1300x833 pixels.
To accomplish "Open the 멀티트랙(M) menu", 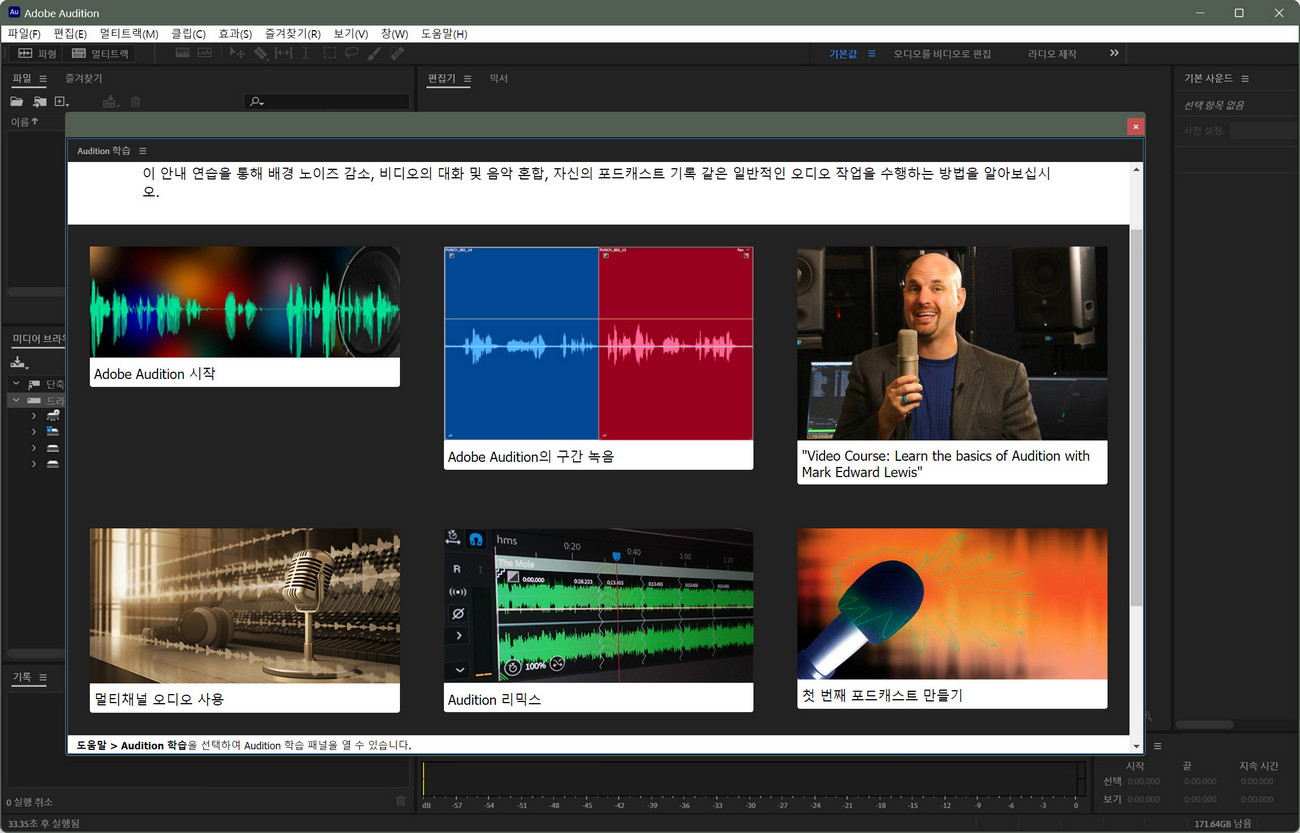I will [x=129, y=34].
